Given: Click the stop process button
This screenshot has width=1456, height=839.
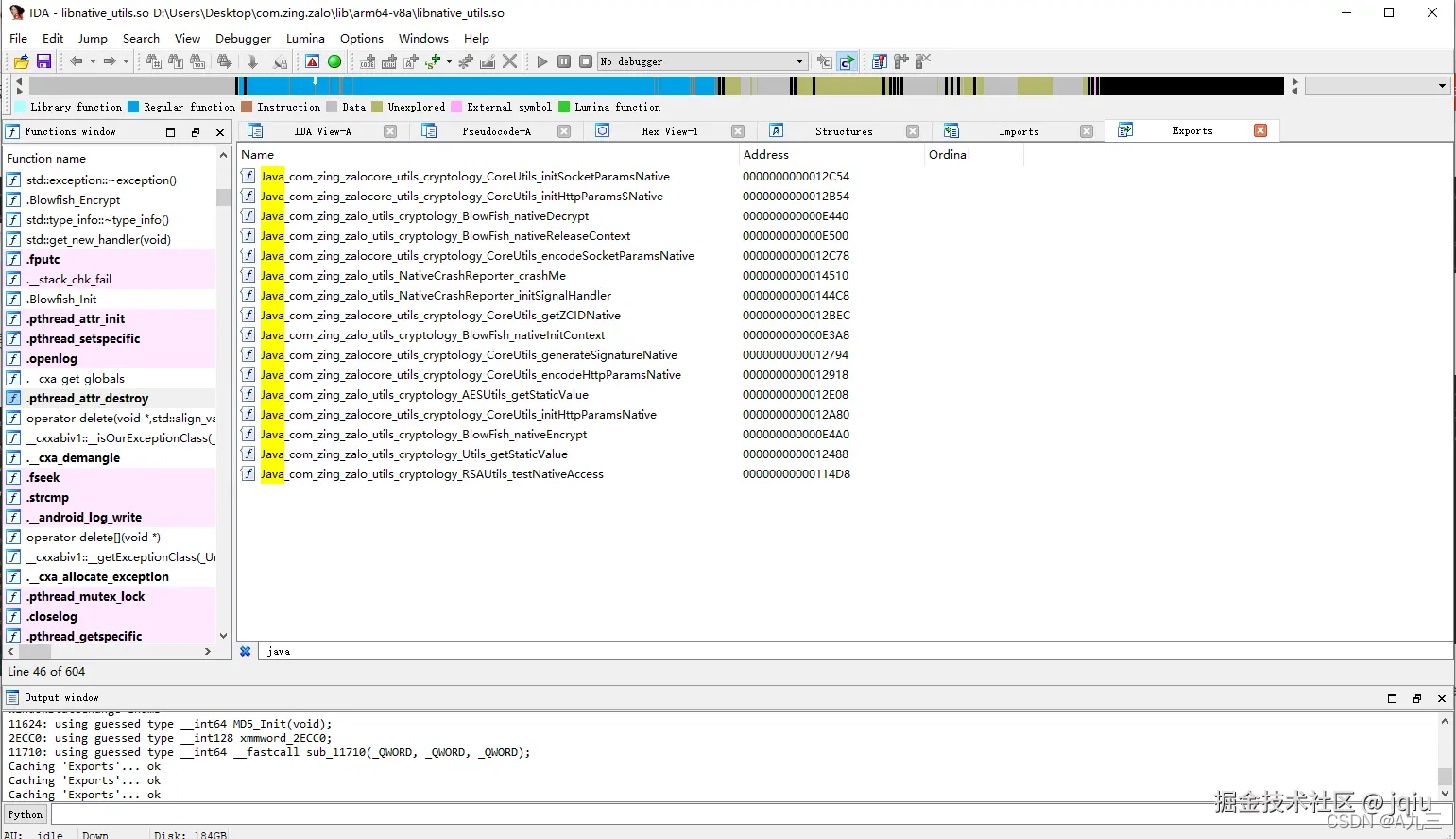Looking at the screenshot, I should [586, 61].
